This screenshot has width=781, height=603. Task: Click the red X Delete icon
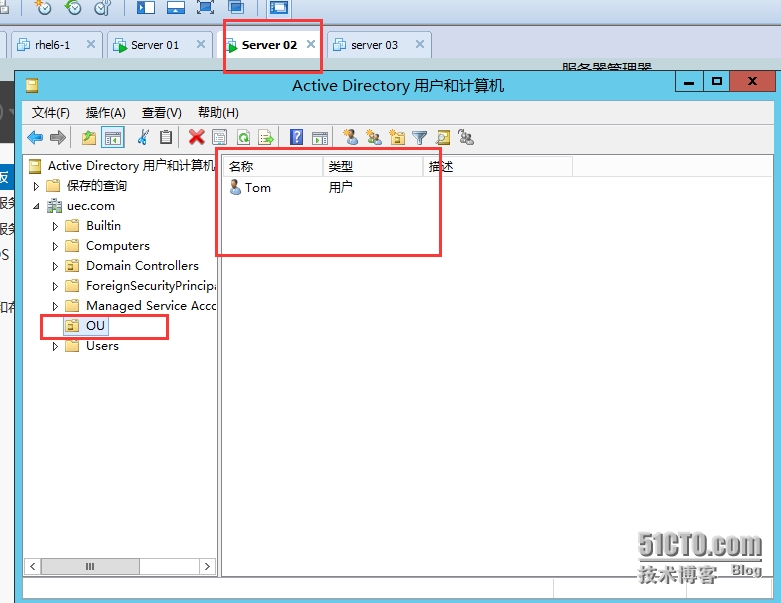pos(197,137)
